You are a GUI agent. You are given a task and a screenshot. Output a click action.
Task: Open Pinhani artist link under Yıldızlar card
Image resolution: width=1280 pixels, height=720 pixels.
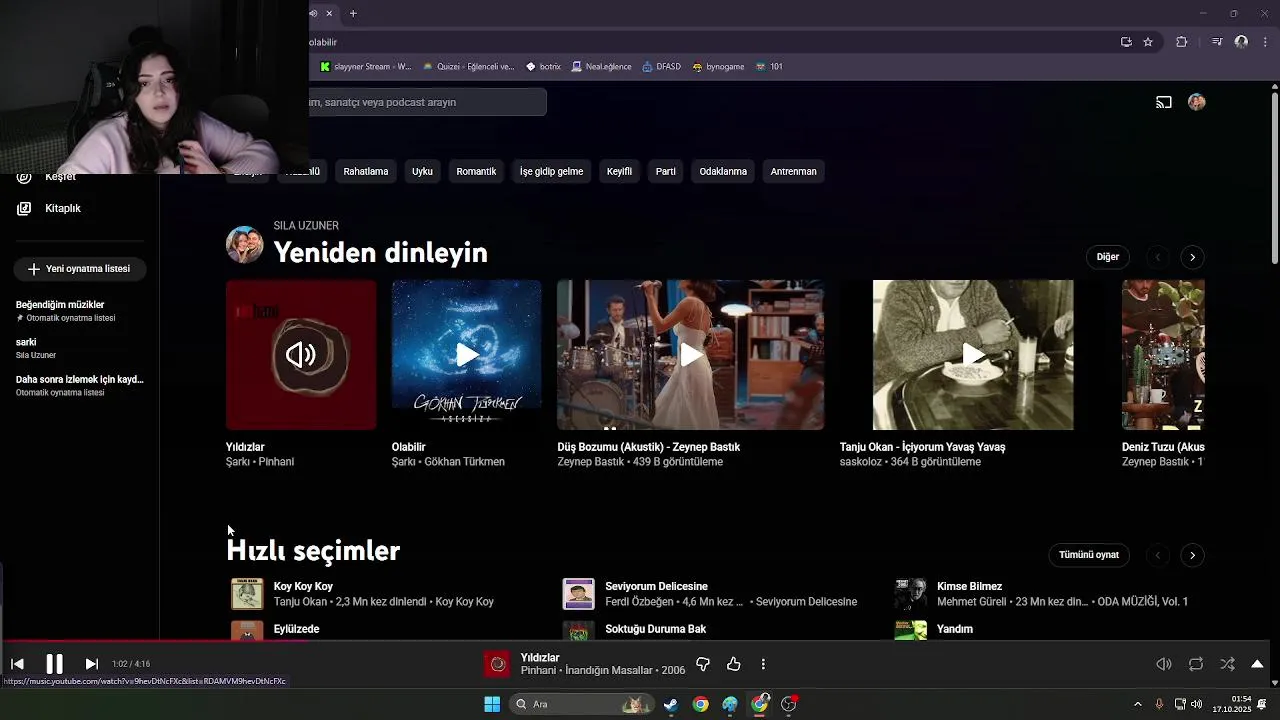tap(276, 462)
